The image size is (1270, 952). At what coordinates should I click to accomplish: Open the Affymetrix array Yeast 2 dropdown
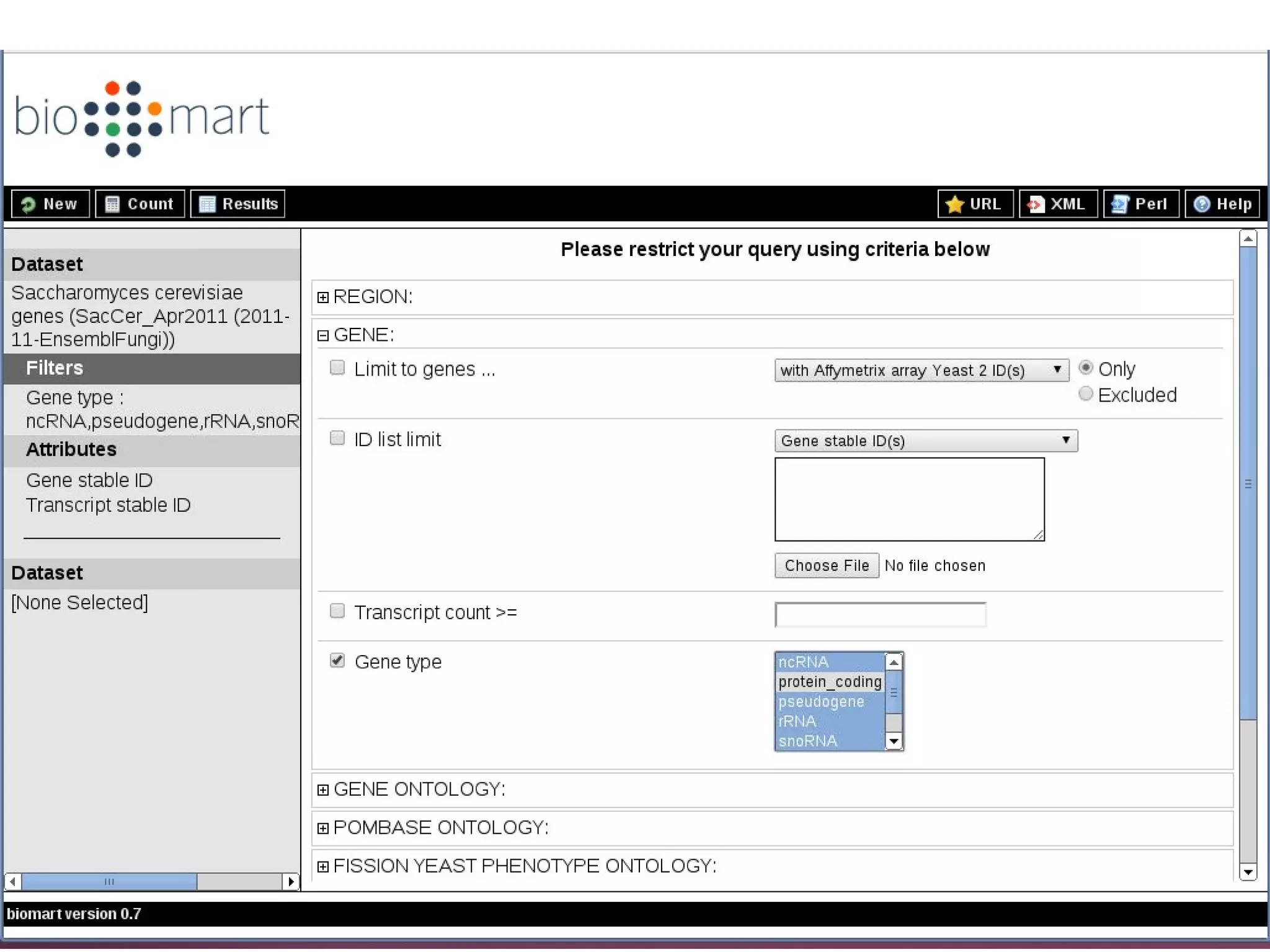[x=921, y=371]
